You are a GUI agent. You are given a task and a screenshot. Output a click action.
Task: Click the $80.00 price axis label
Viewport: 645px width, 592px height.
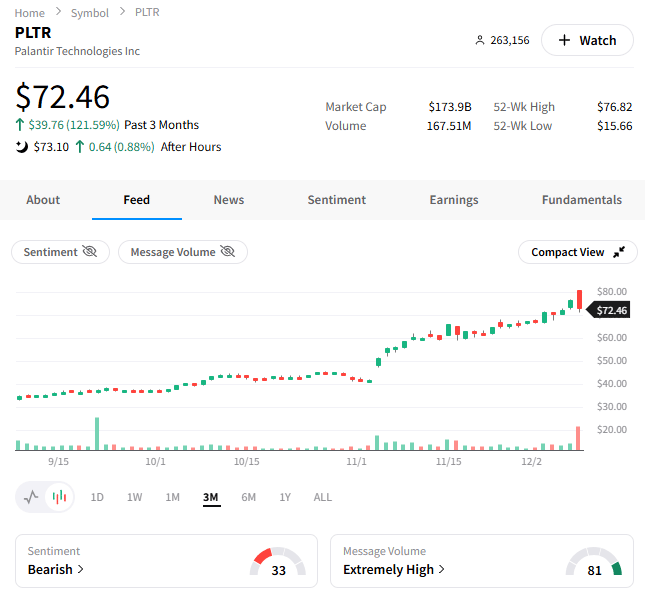[612, 292]
